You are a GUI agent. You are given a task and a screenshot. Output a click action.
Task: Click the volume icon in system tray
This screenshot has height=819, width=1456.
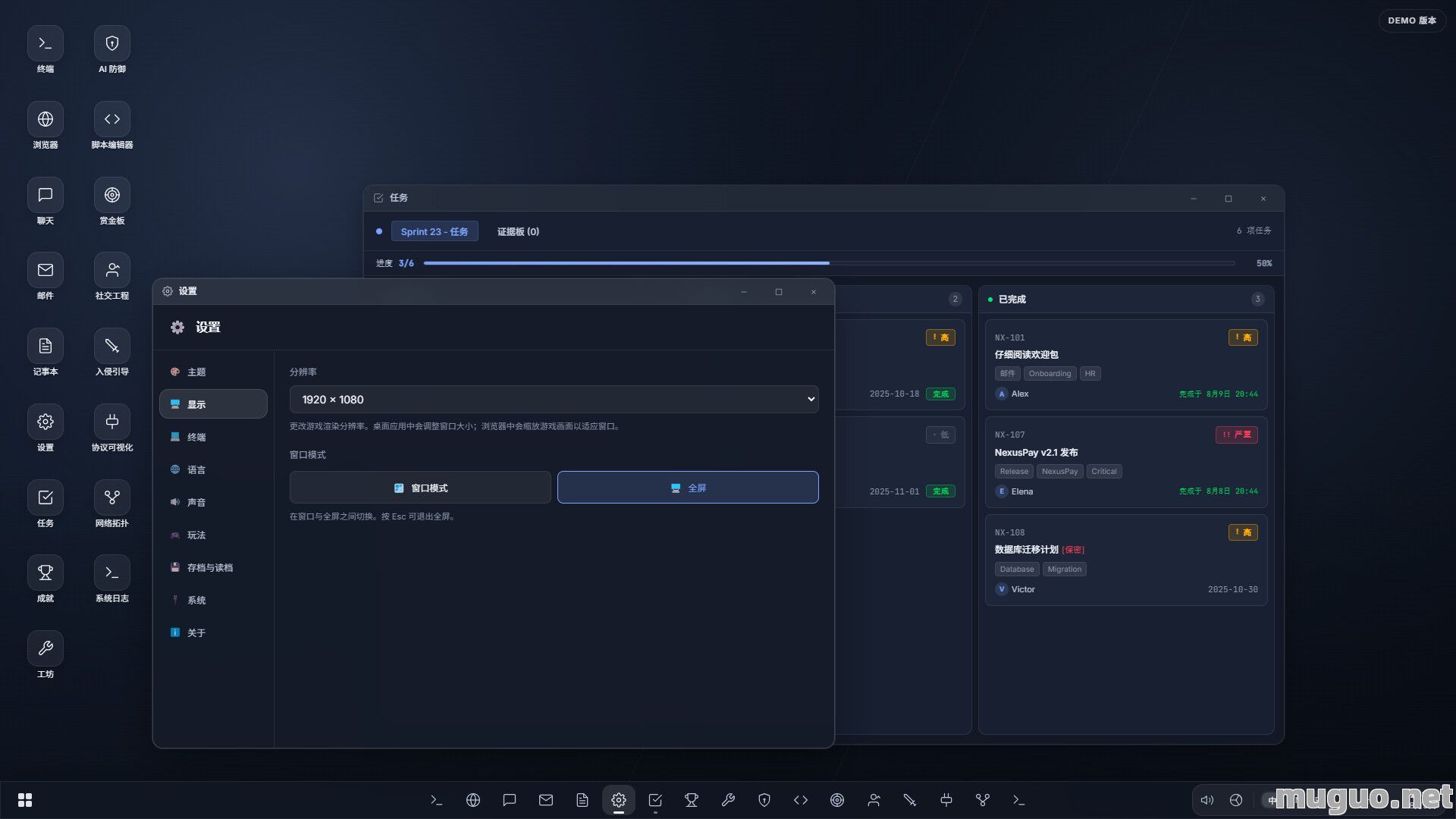[1207, 800]
